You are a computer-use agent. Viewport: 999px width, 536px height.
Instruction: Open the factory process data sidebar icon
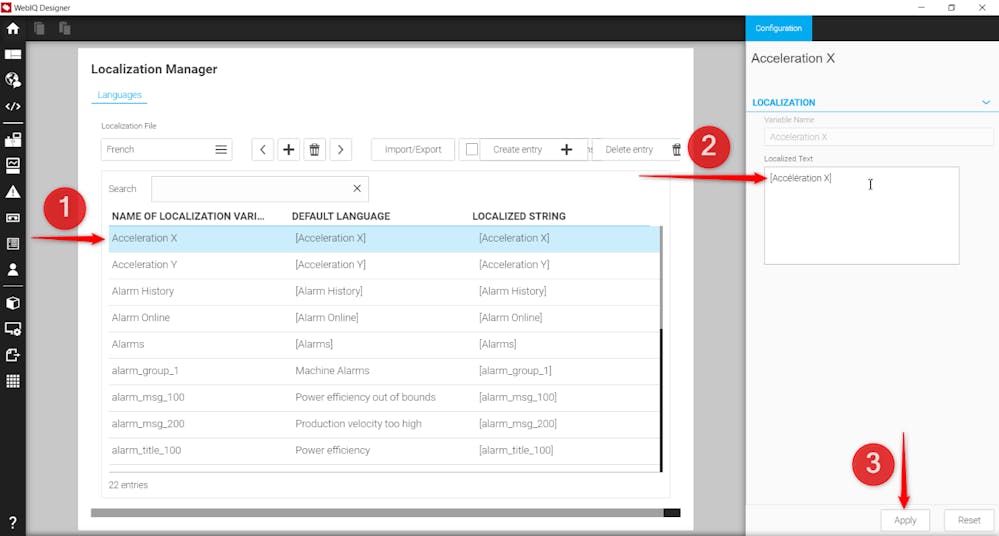tap(13, 140)
